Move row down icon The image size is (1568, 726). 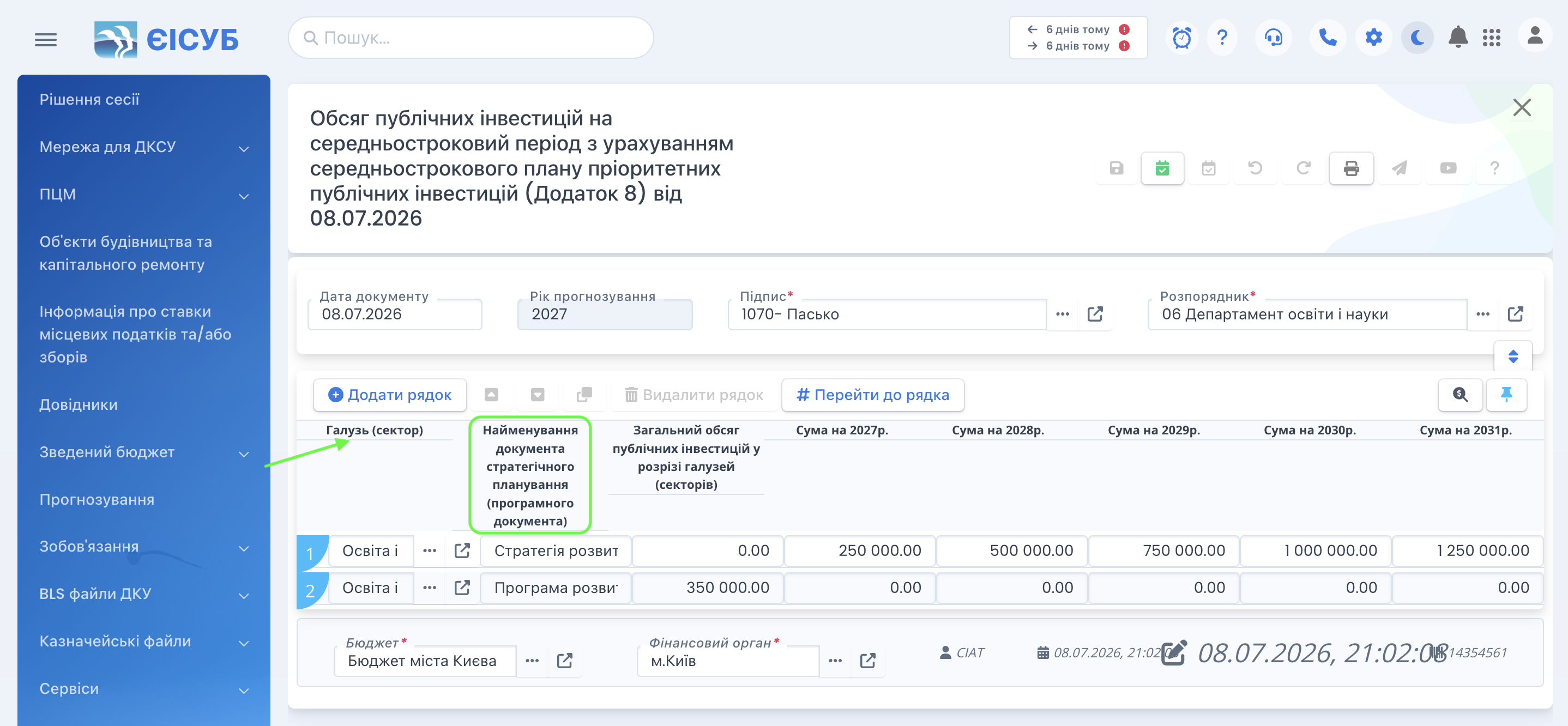pyautogui.click(x=538, y=395)
